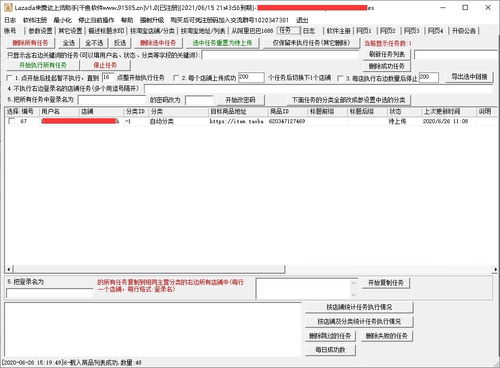The height and width of the screenshot is (368, 500).
Task: Click the 全选 button
Action: (69, 43)
